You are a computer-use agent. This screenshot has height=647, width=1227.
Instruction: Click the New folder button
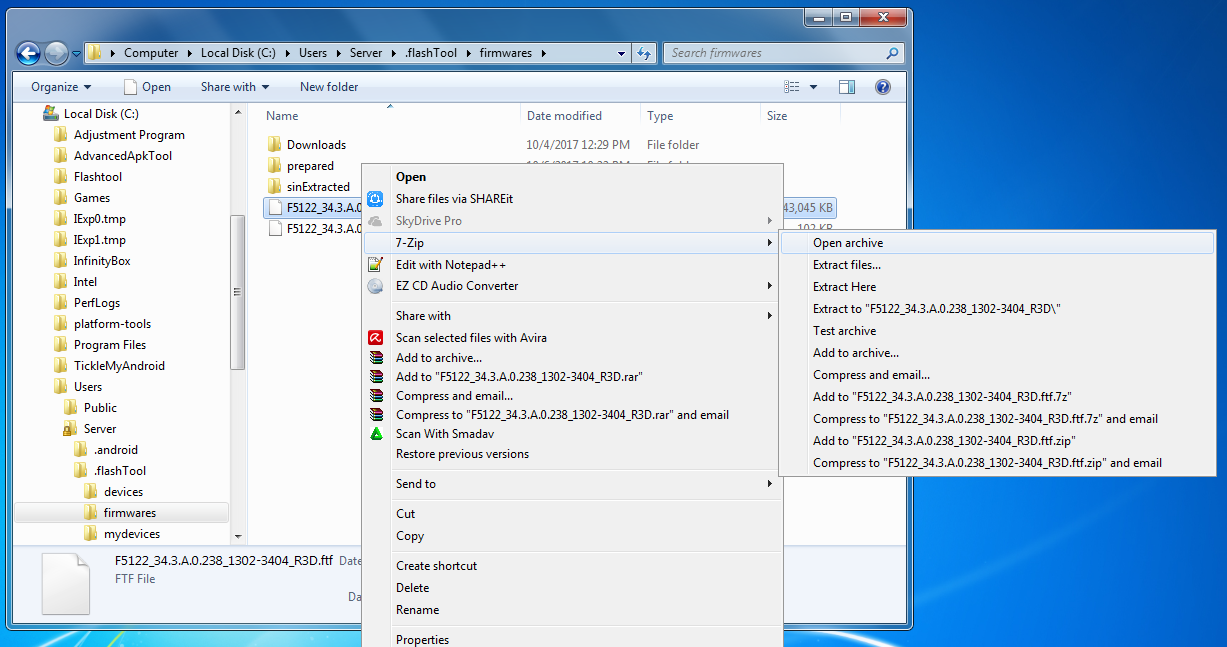pyautogui.click(x=329, y=87)
